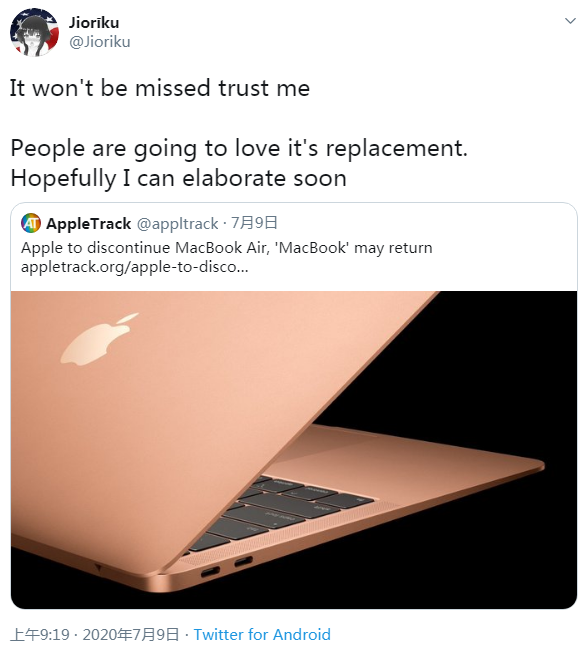Visit the @Jioriku handle link
Screen dimensions: 588x657
tap(100, 42)
